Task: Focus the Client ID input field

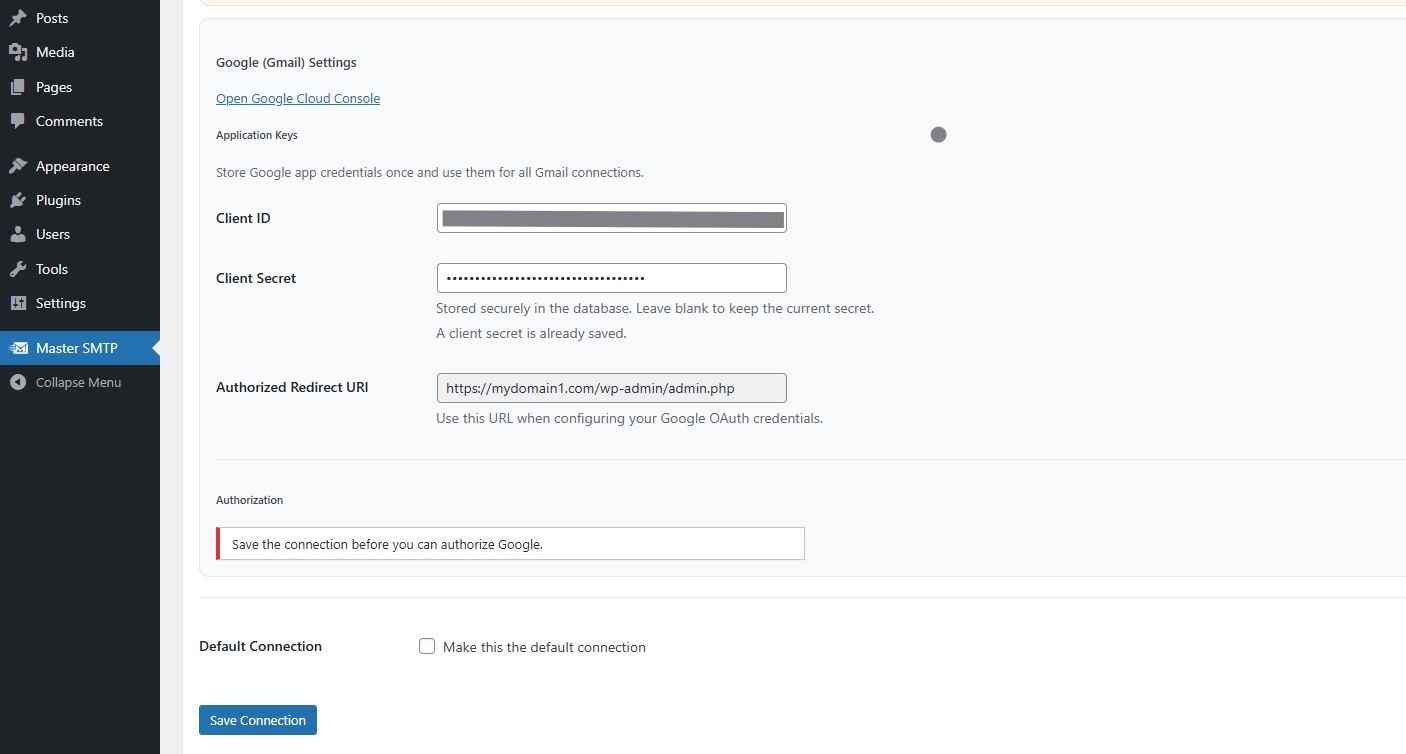Action: point(611,218)
